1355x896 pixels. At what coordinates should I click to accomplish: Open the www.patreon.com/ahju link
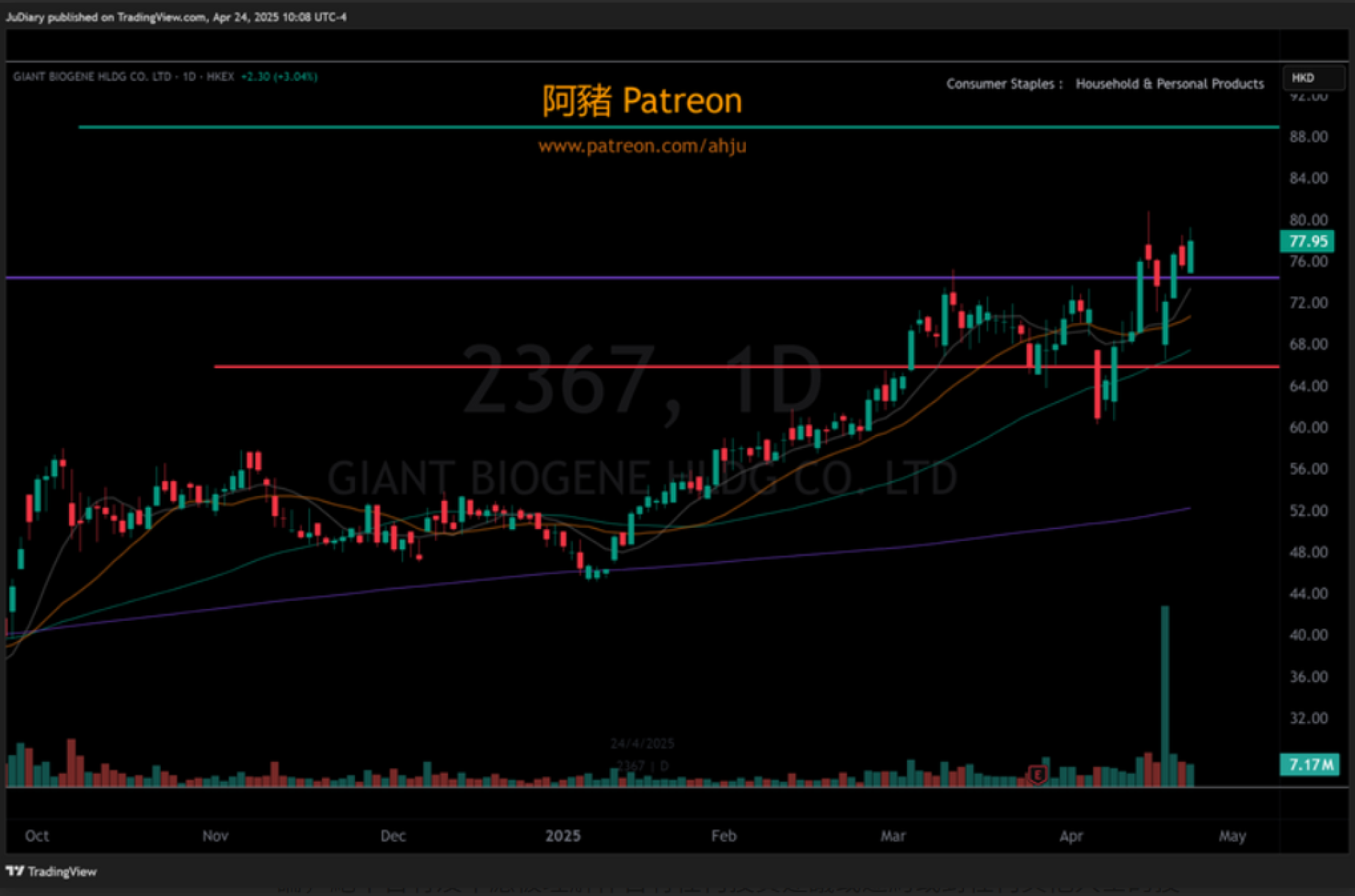tap(642, 146)
